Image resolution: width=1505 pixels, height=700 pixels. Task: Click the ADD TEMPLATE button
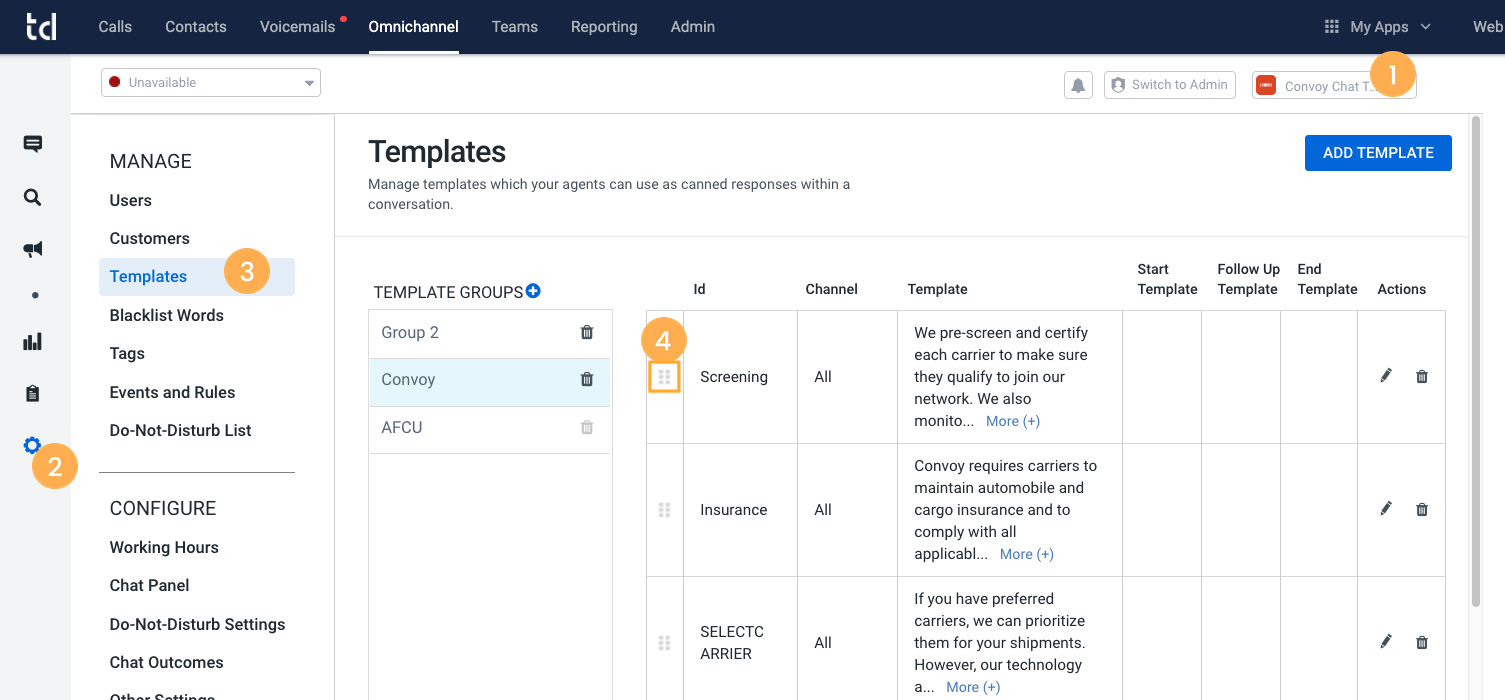coord(1378,153)
